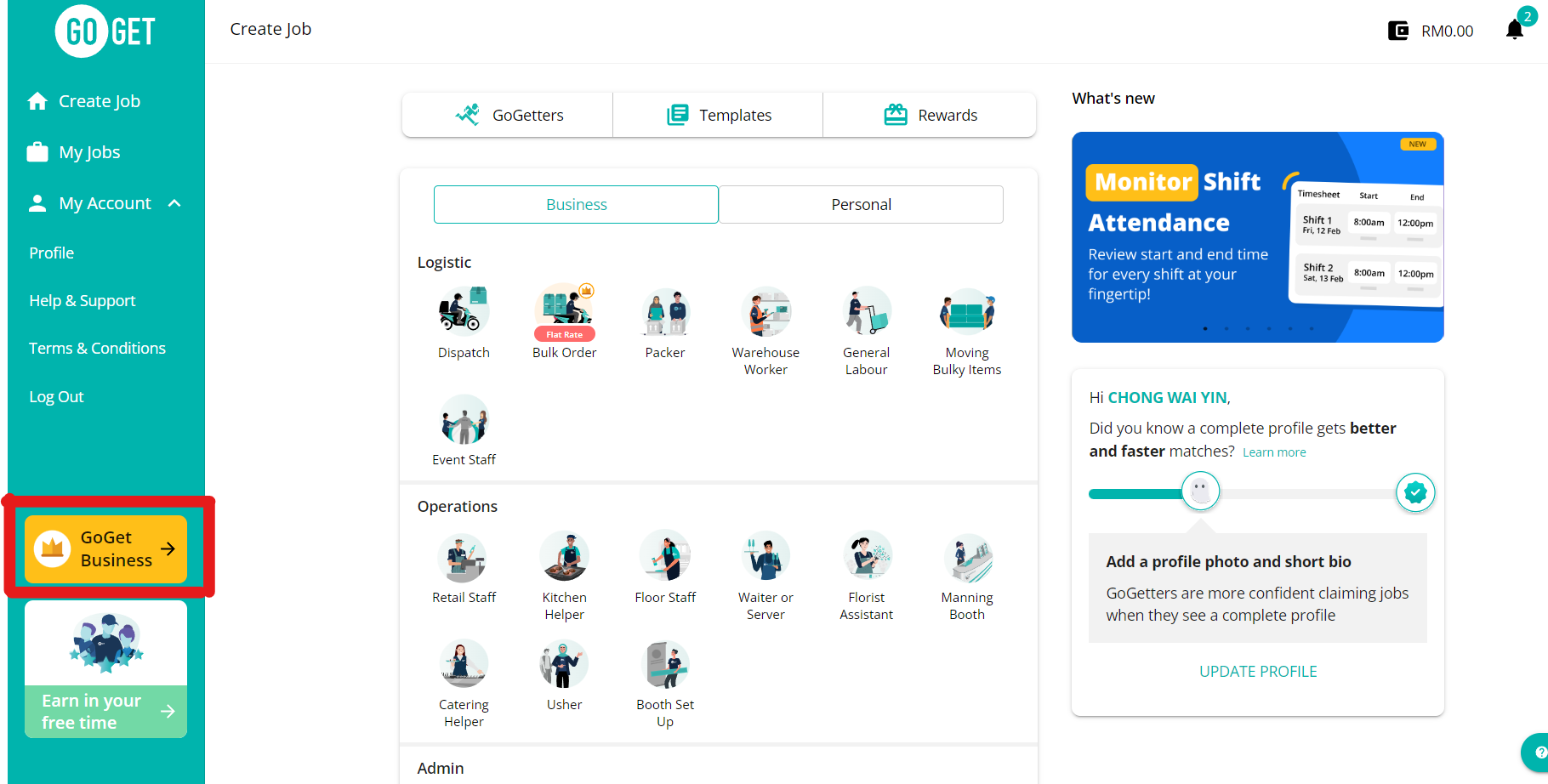1548x784 pixels.
Task: Open the notifications bell
Action: (1515, 31)
